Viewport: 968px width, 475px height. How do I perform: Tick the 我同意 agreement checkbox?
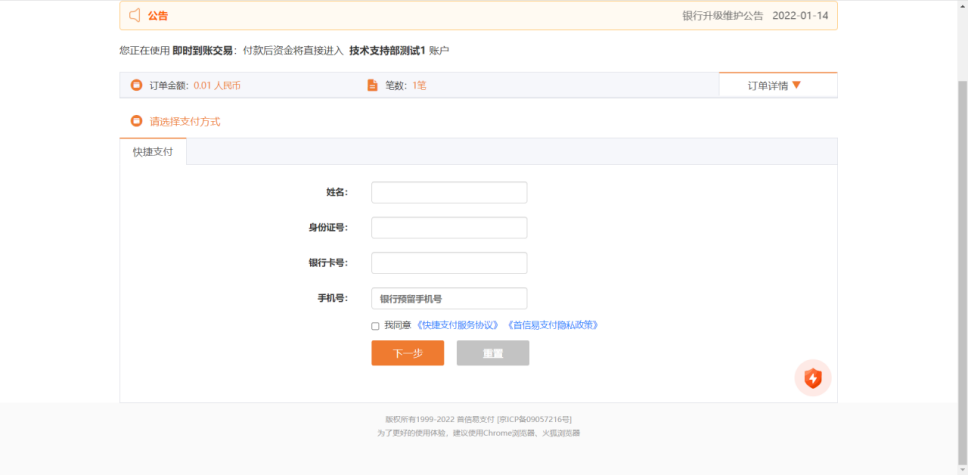(x=375, y=326)
